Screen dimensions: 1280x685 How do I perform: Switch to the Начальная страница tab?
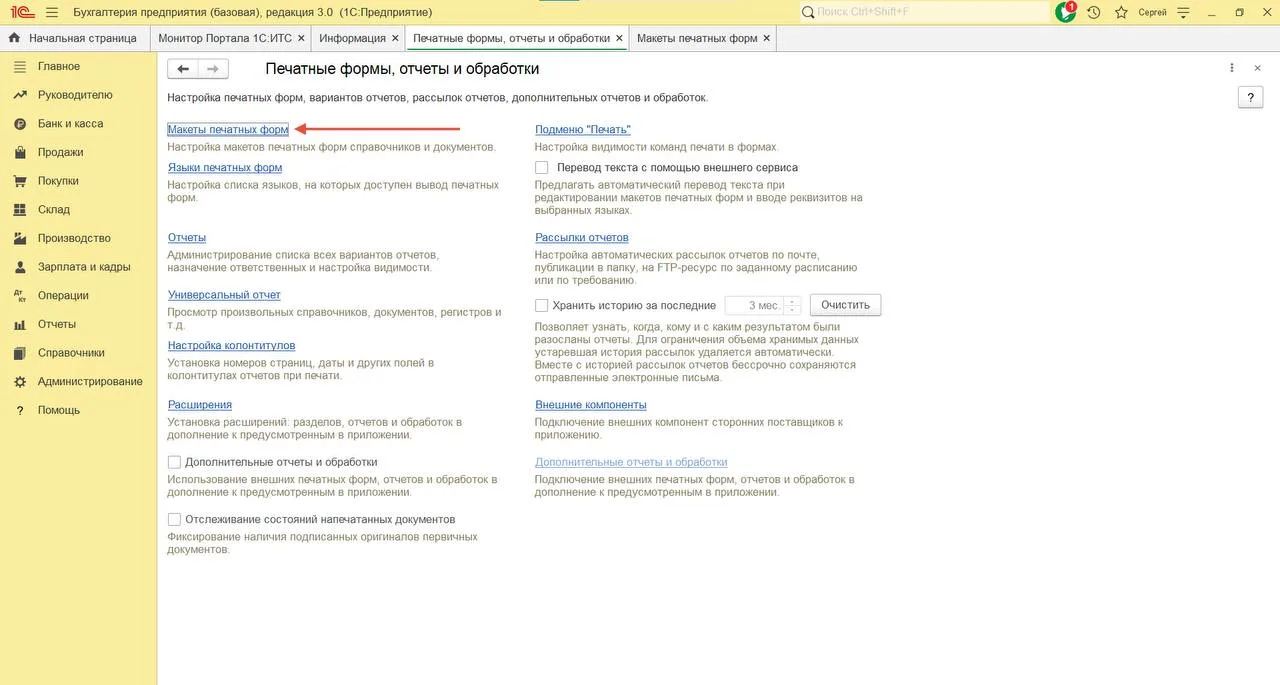[75, 38]
